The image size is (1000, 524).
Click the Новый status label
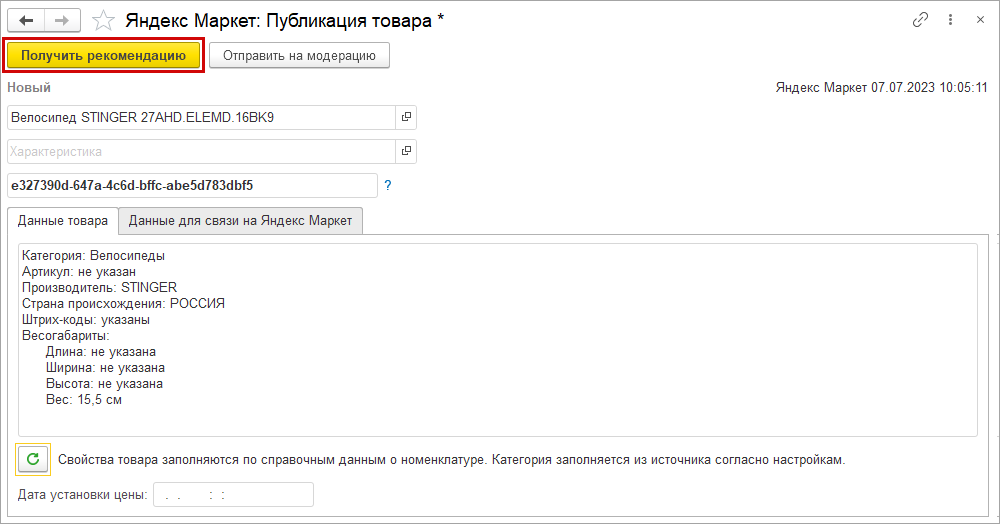(29, 88)
